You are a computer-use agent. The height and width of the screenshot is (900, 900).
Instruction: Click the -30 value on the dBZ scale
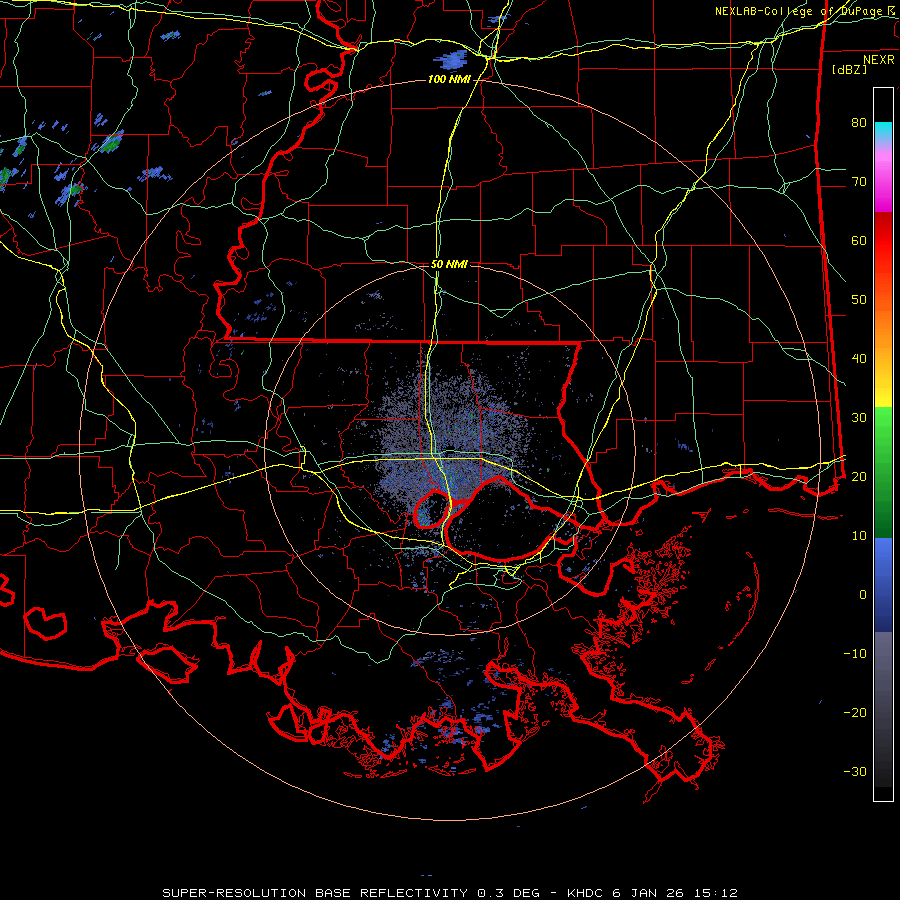855,771
